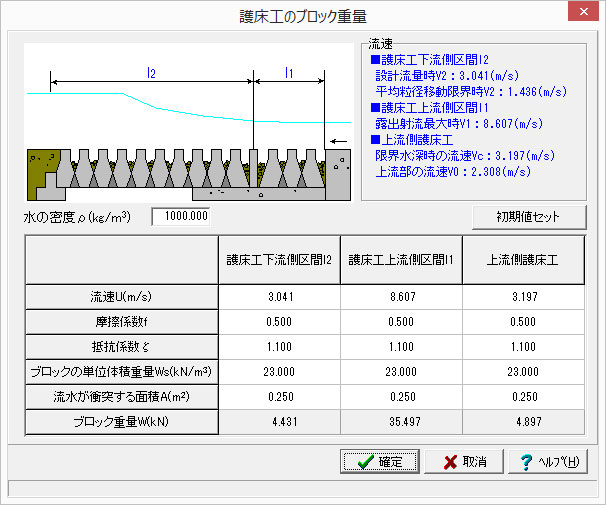This screenshot has height=505, width=606.
Task: Click the 設計流量時V2 : 3.041 line
Action: [447, 76]
